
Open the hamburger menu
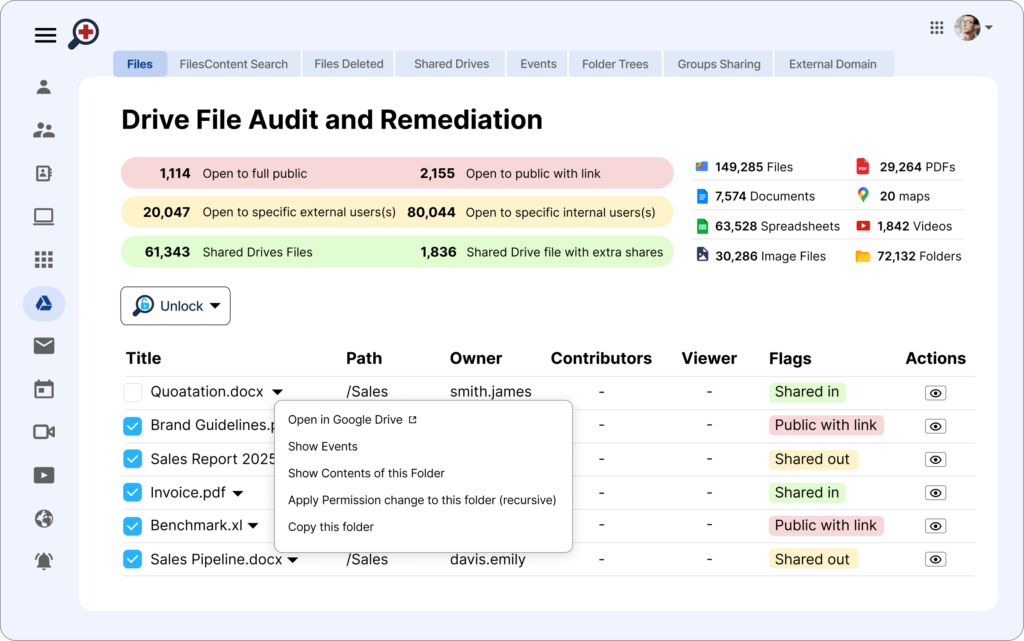click(x=45, y=35)
